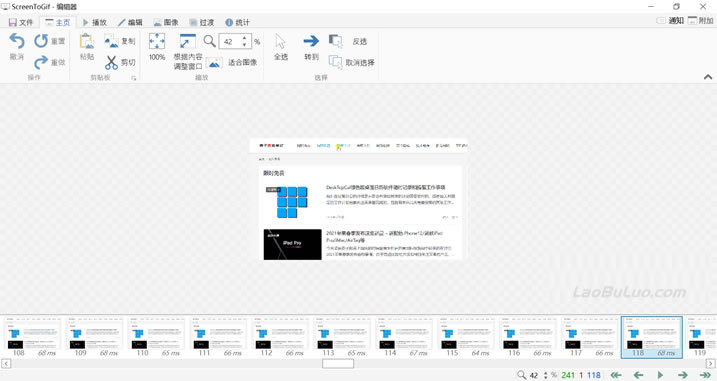This screenshot has width=717, height=381.
Task: Open the Playback (播放) tab
Action: click(95, 22)
